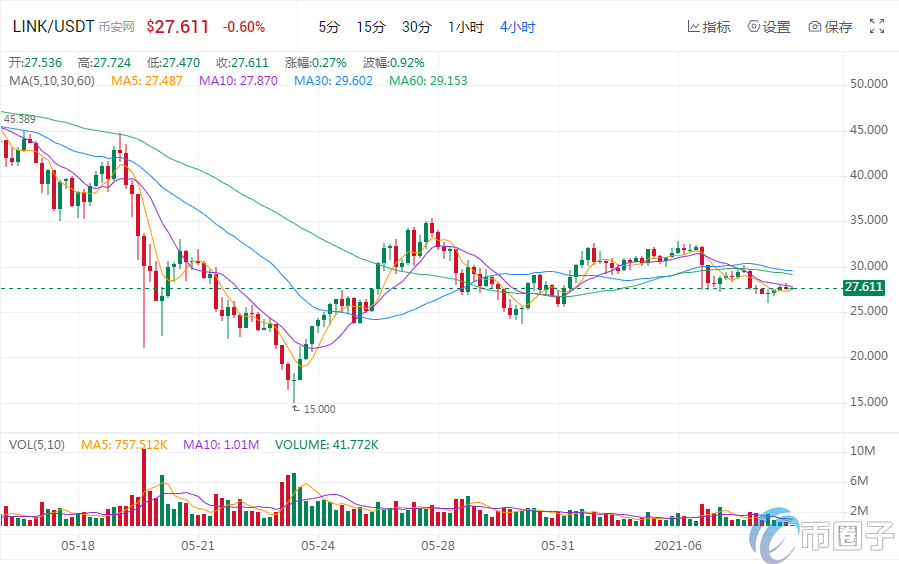Click the MA(5,10,30,60) indicator label
899x564 pixels.
pos(52,81)
